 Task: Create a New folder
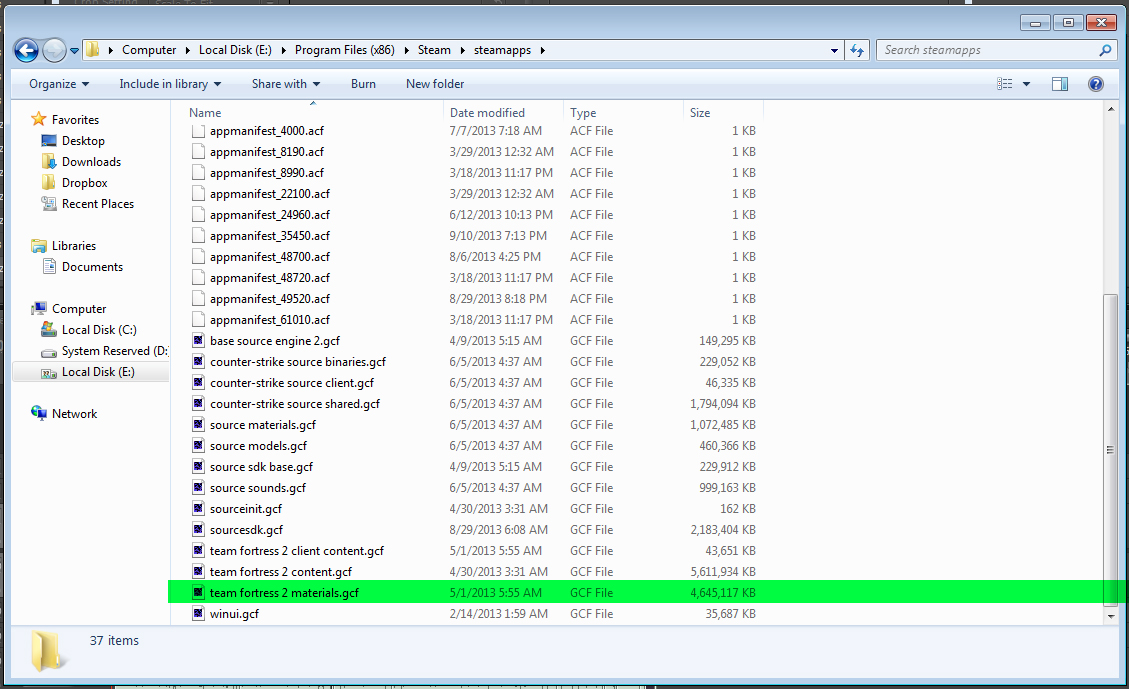(x=435, y=84)
